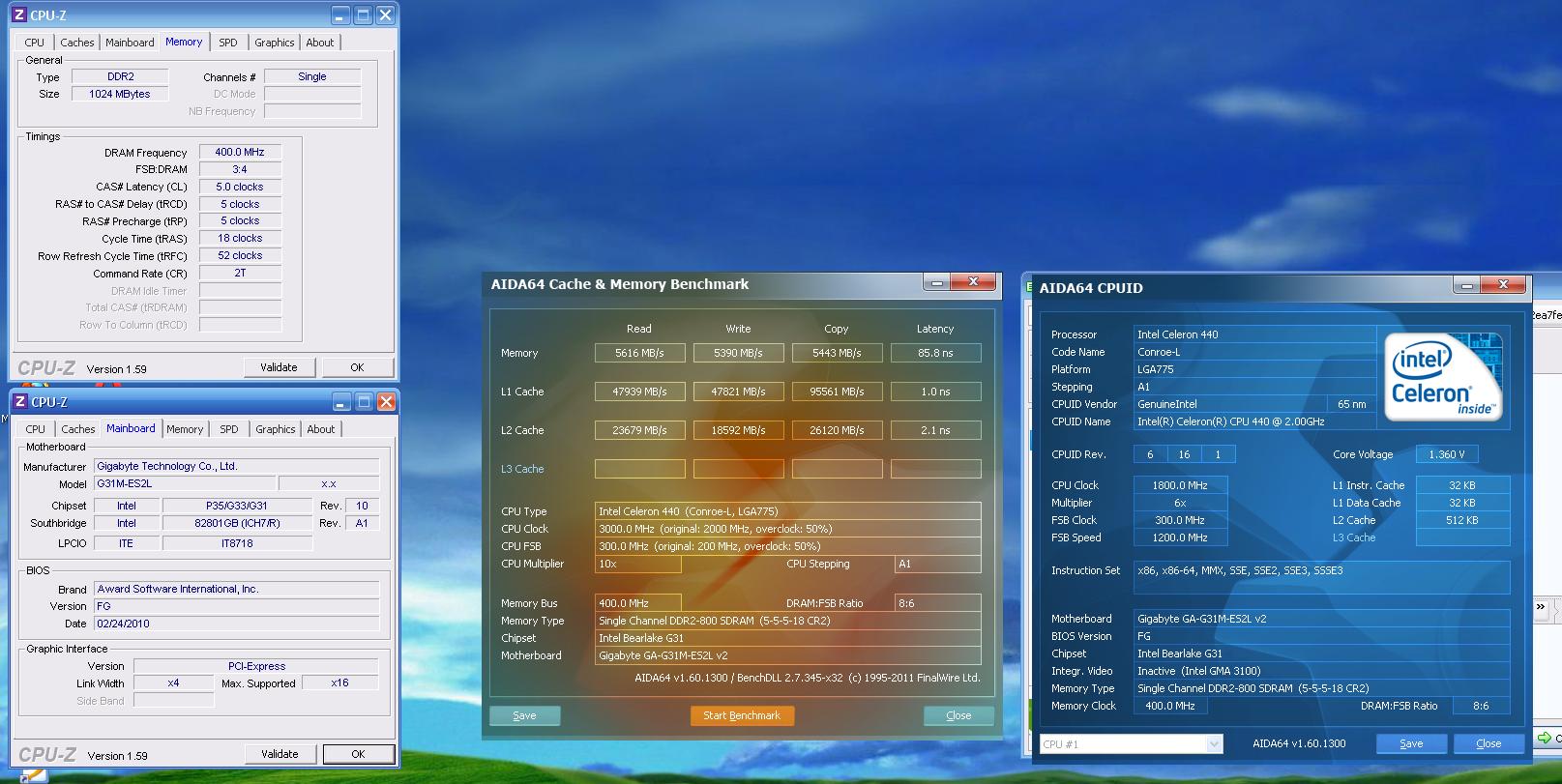Click the IT8718 LPCIO field
This screenshot has width=1562, height=784.
237,543
